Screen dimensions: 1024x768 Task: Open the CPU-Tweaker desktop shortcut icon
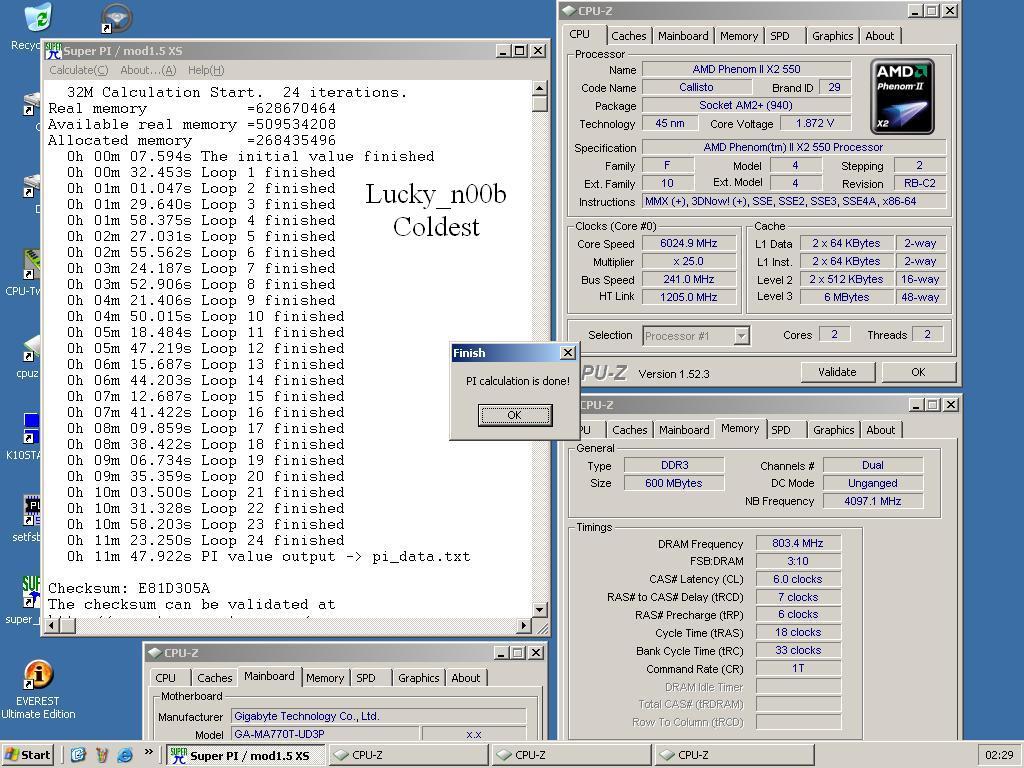31,264
